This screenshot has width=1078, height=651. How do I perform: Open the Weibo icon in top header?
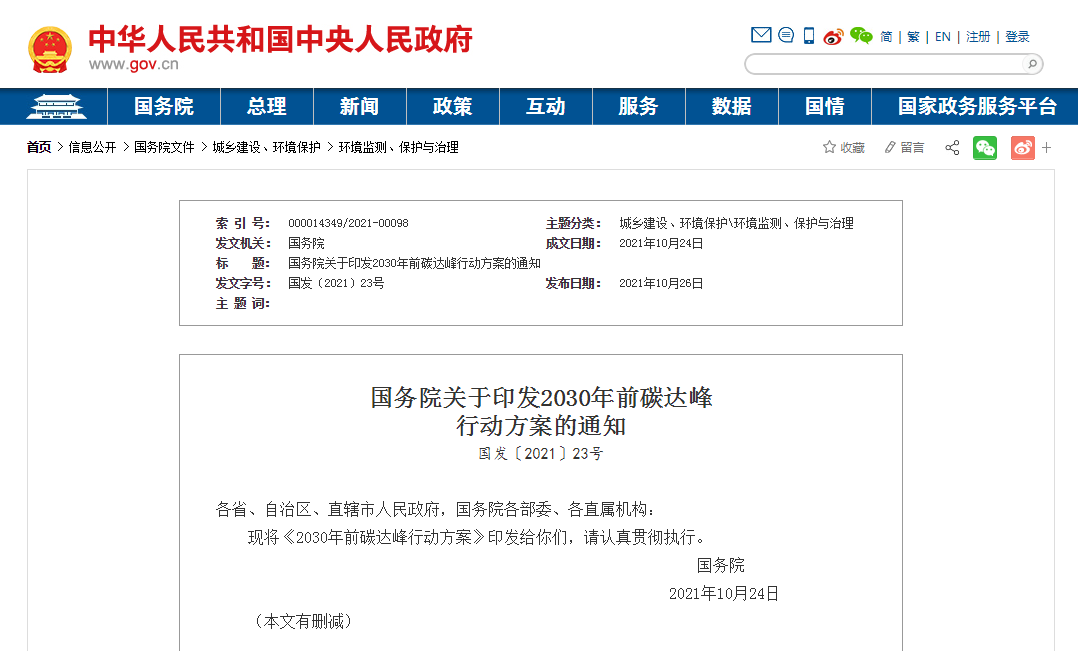(834, 37)
